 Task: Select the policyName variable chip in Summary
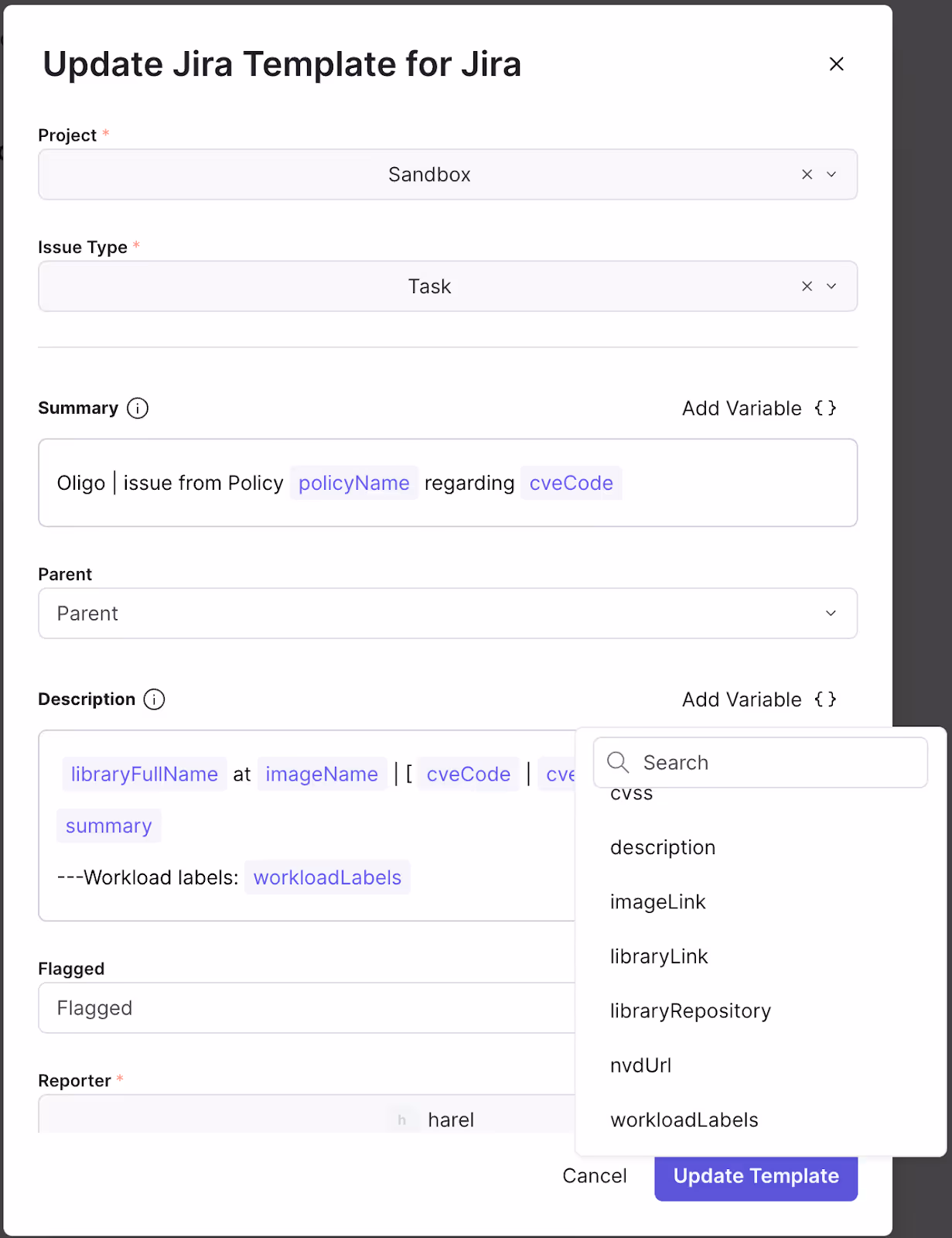click(x=354, y=483)
